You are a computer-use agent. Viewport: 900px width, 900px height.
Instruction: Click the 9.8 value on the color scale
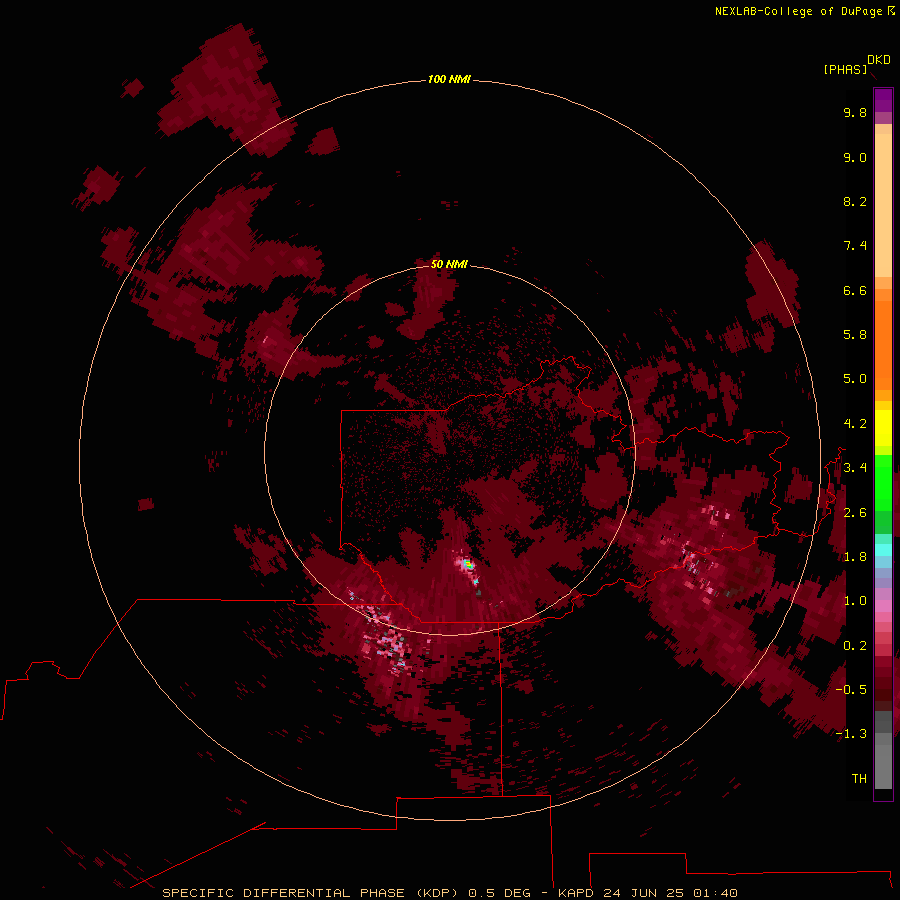[855, 112]
